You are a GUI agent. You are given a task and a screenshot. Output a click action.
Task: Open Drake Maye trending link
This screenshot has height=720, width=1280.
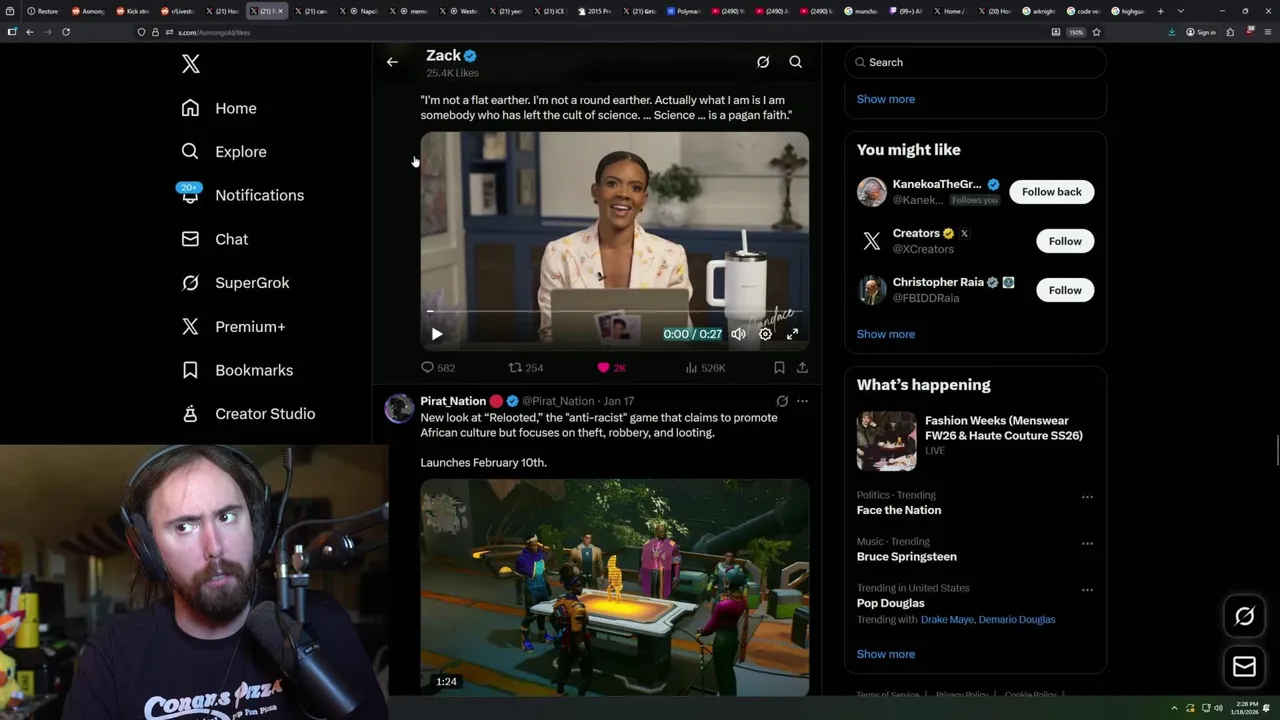click(946, 620)
